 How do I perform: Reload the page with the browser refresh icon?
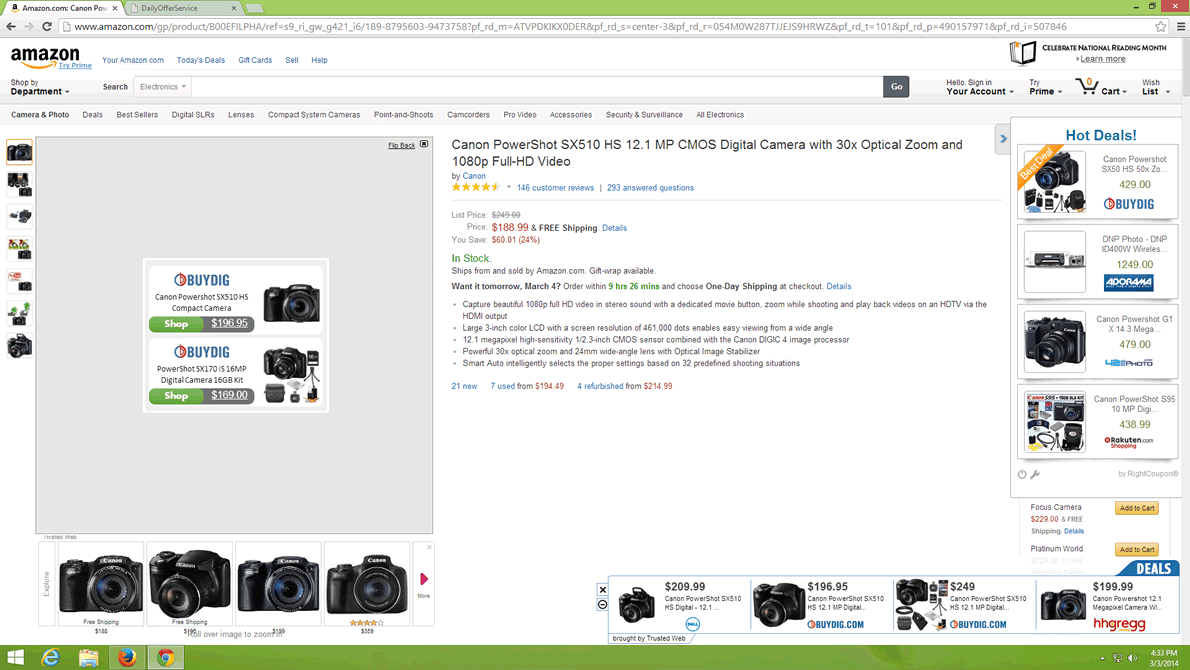[46, 27]
